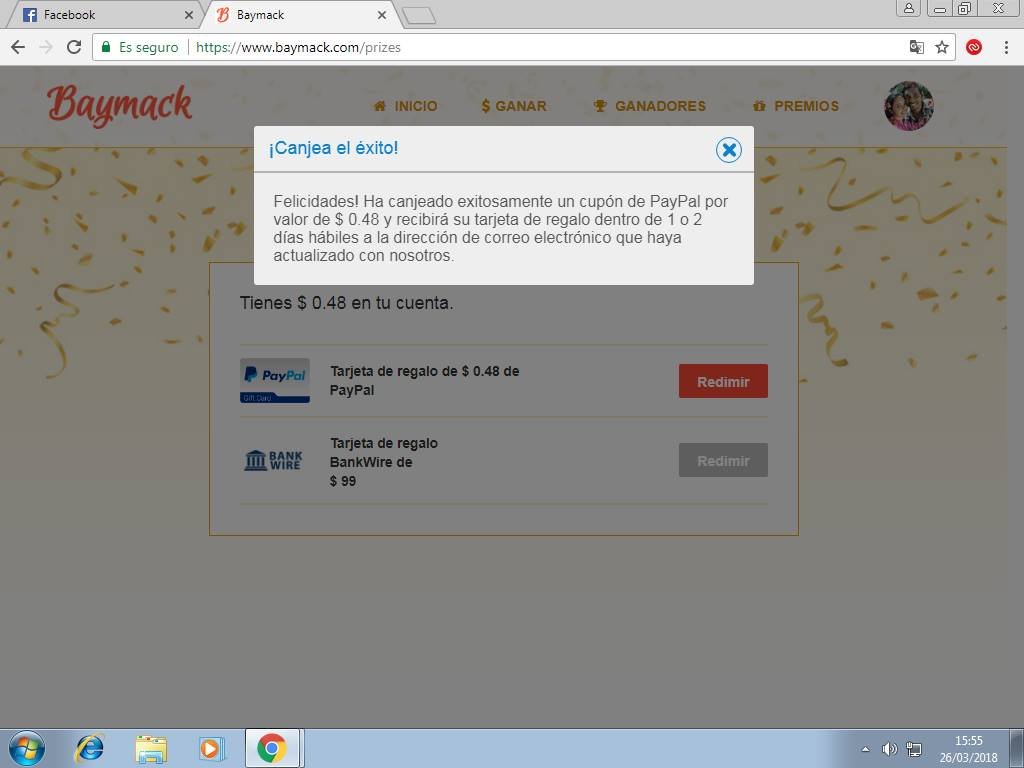This screenshot has width=1024, height=768.
Task: Click the secure padlock icon
Action: tap(106, 47)
